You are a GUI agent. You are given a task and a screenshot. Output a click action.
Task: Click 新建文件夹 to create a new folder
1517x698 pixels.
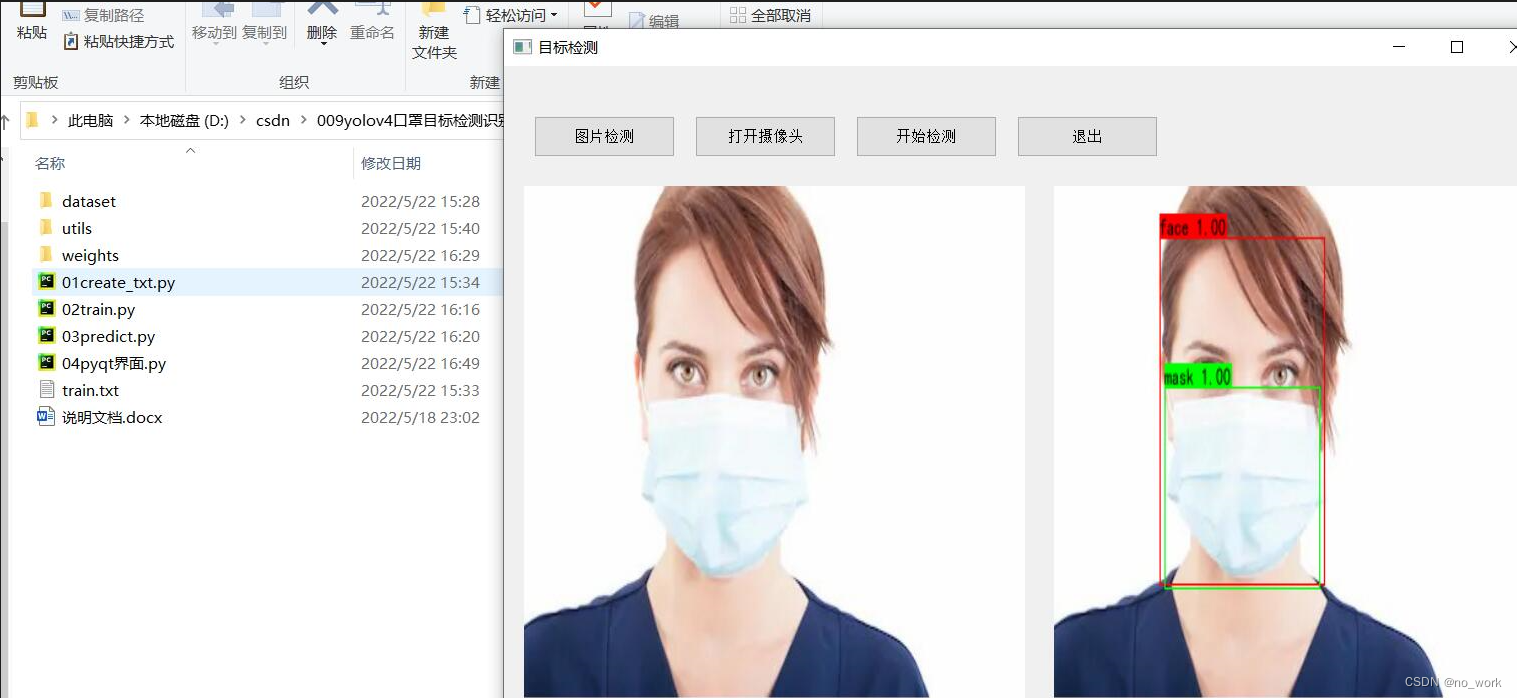(434, 32)
